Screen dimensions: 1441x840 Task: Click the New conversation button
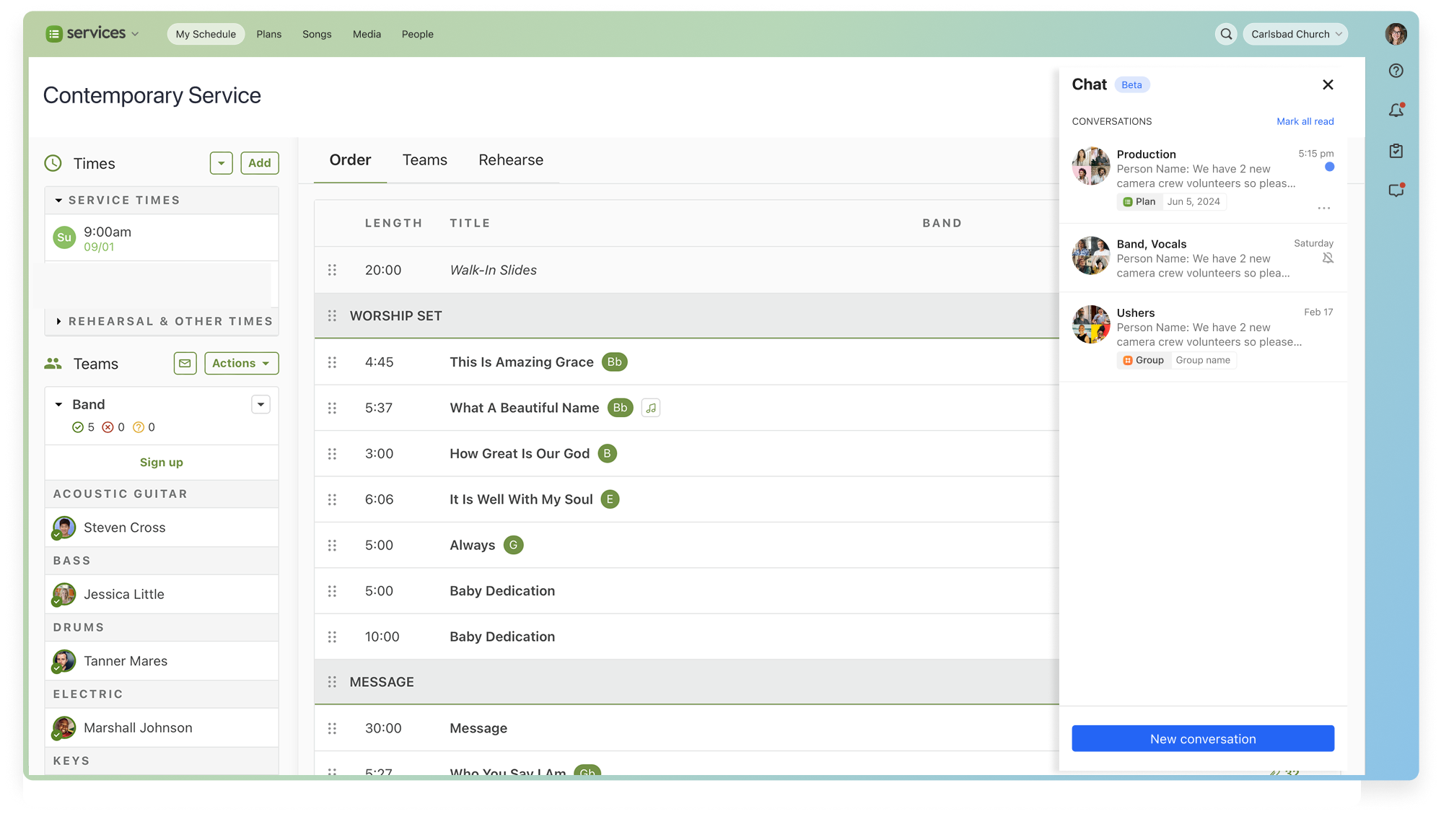pyautogui.click(x=1202, y=738)
